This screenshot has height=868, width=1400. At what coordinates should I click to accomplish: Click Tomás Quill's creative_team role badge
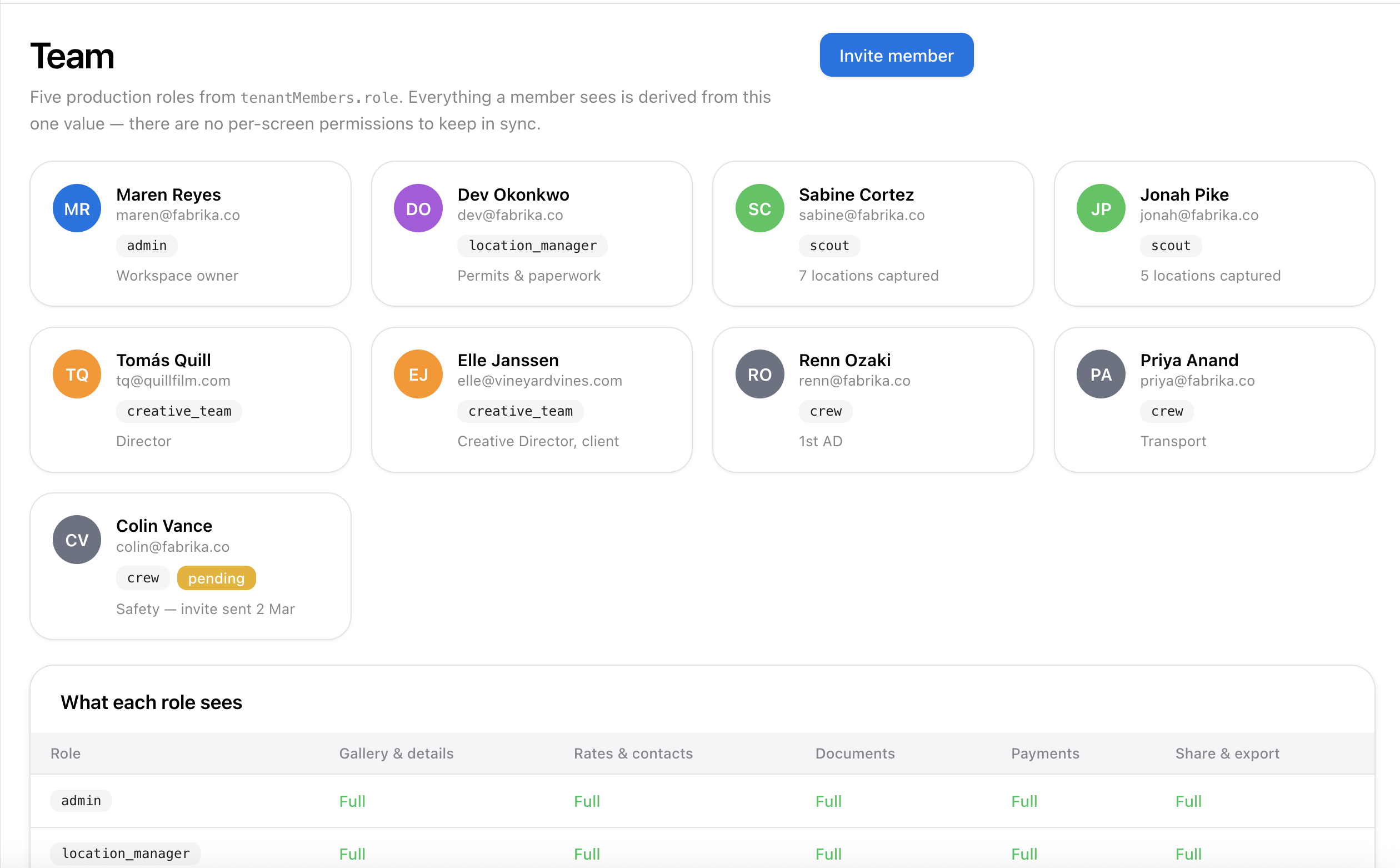click(x=179, y=411)
